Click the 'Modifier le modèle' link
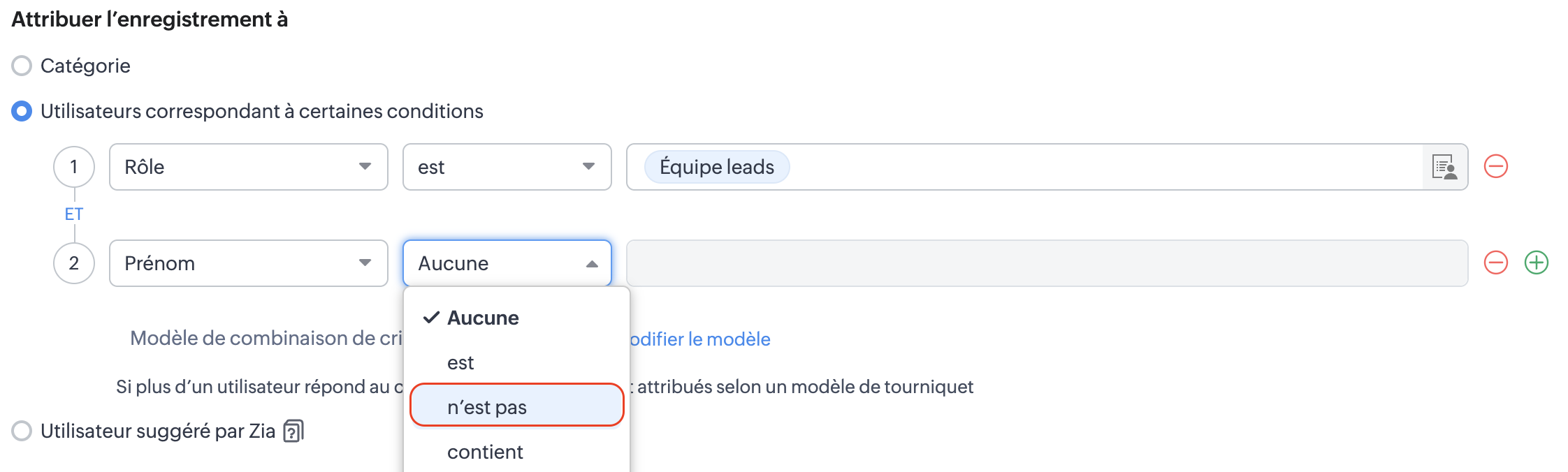Screen dimensions: 1568x472 pyautogui.click(x=700, y=339)
